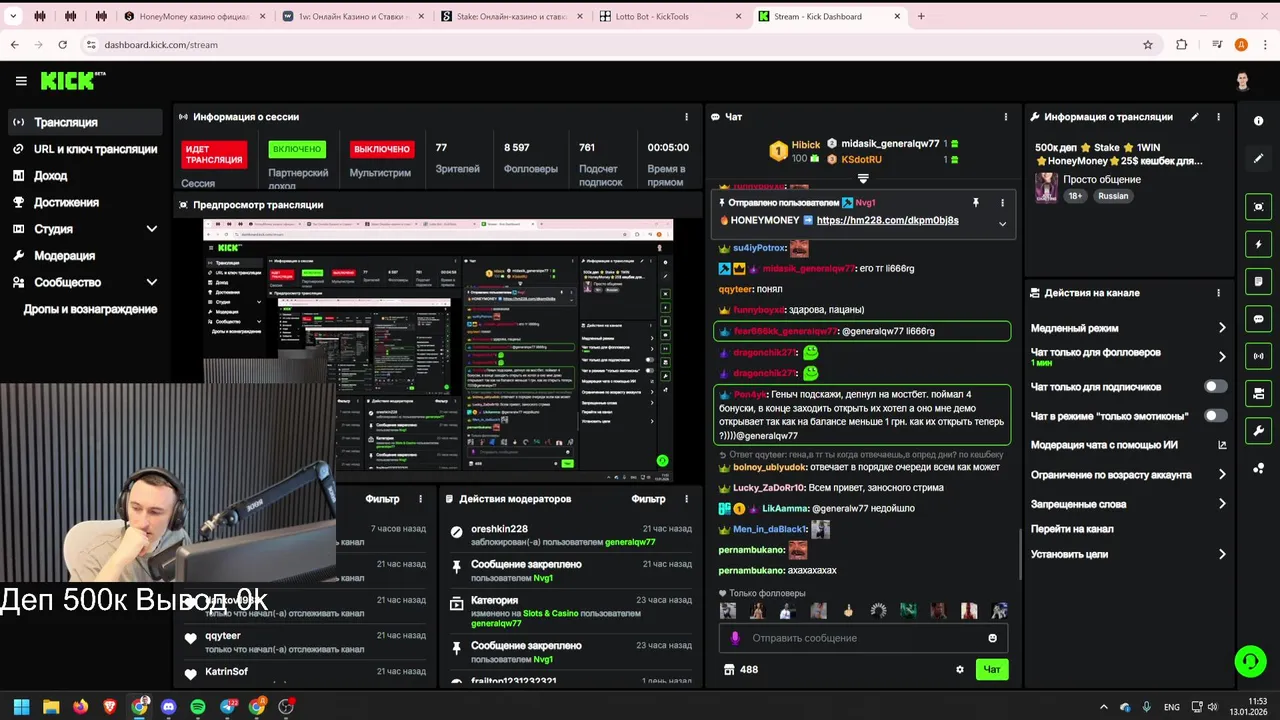Focus the Отправить сообщение chat input
This screenshot has height=720, width=1280.
pos(863,638)
